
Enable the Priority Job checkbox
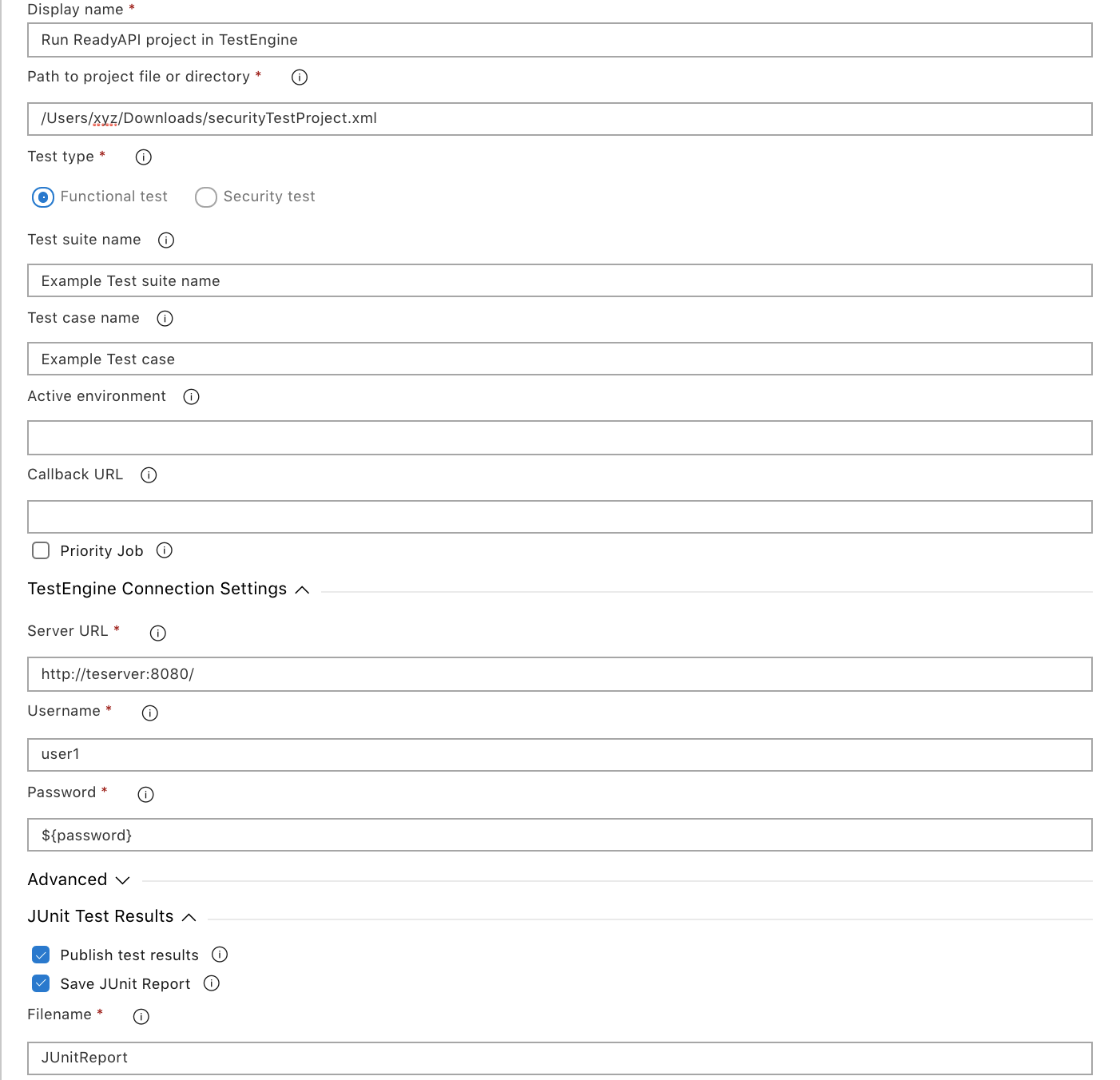pos(41,550)
